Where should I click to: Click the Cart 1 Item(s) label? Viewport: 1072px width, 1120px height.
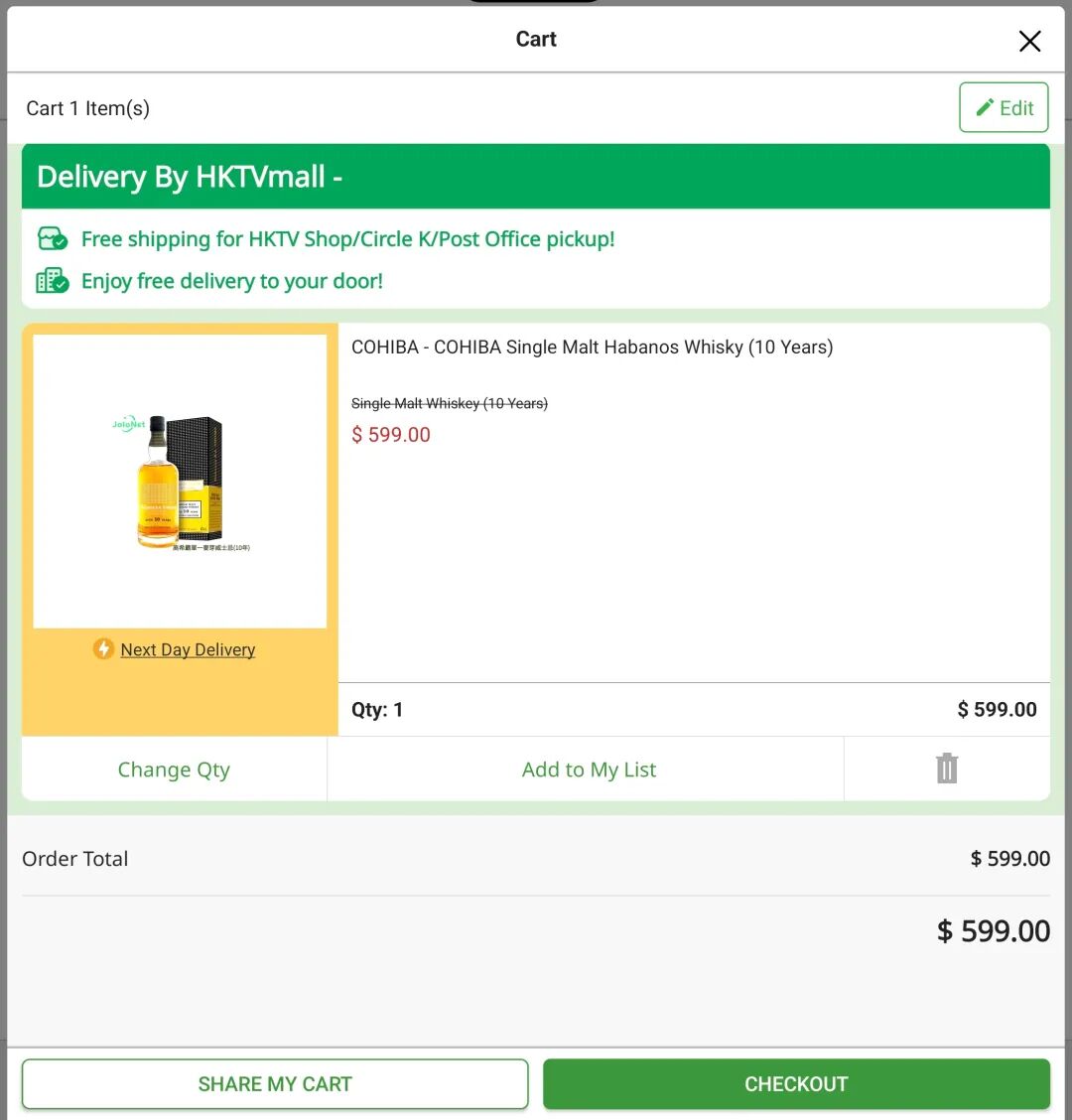(88, 108)
